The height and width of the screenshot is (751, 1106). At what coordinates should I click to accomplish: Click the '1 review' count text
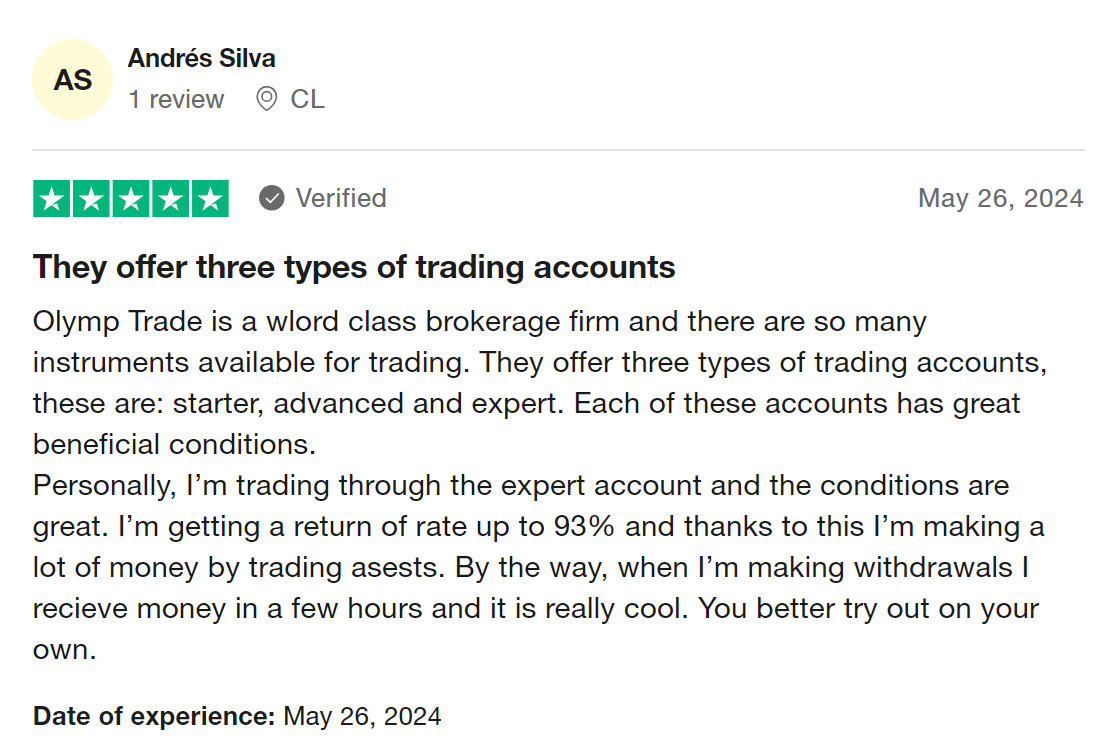(176, 99)
